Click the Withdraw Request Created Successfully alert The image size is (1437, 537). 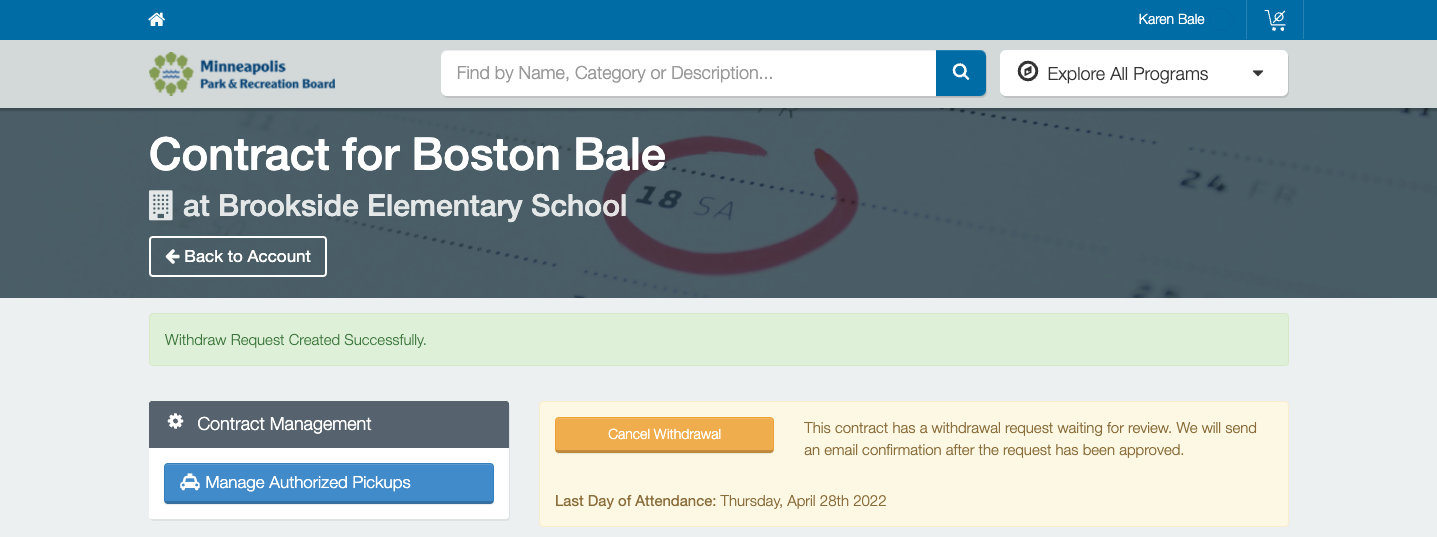coord(718,340)
